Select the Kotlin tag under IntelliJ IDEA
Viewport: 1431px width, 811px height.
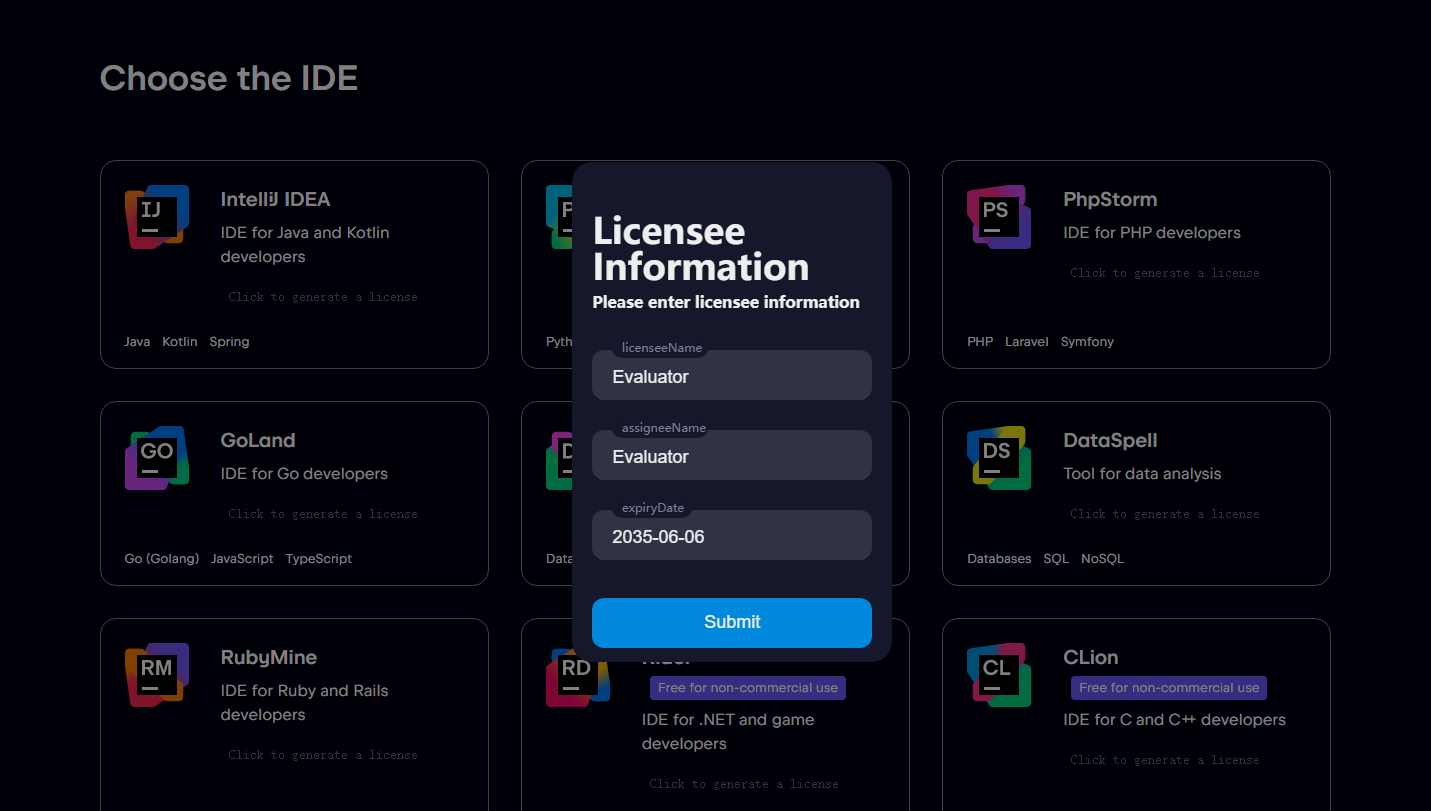pyautogui.click(x=180, y=341)
